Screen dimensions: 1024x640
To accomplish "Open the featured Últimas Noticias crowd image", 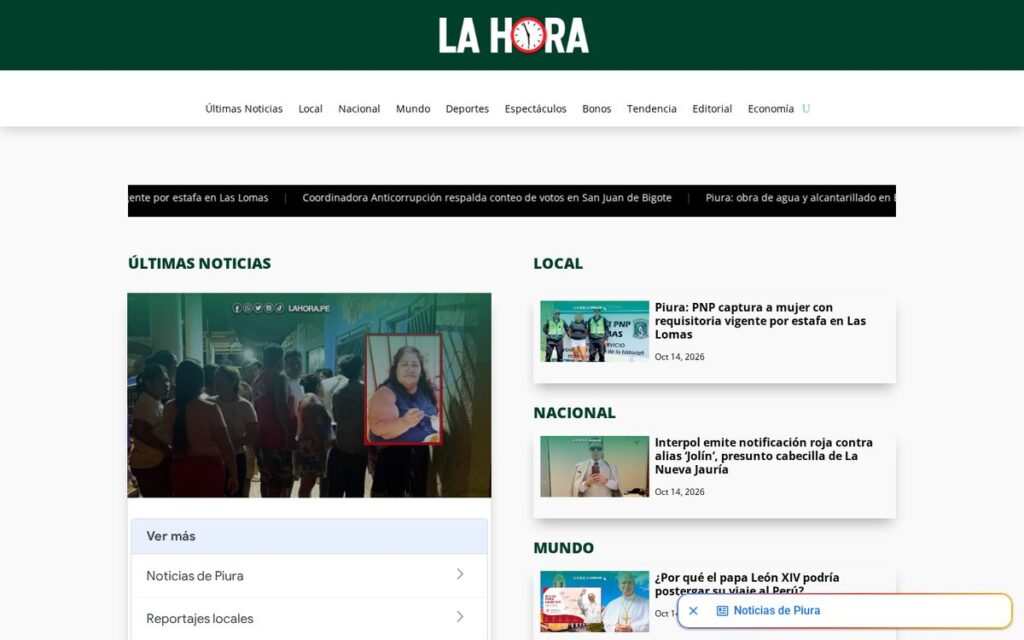I will tap(309, 395).
